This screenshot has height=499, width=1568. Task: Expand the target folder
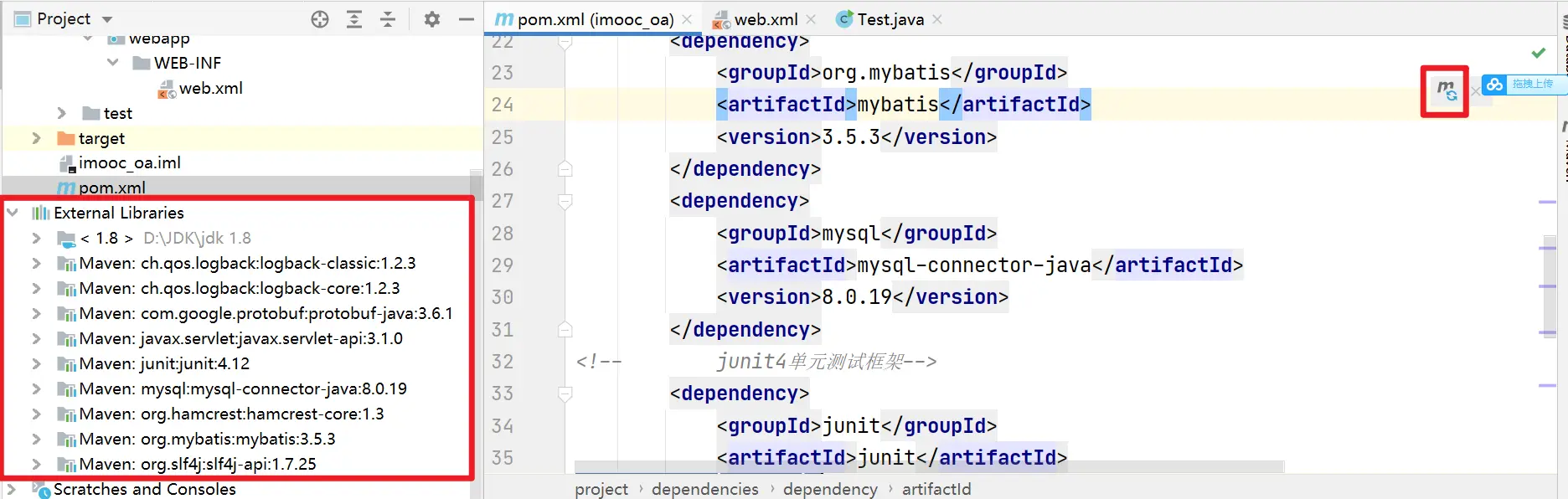(36, 138)
